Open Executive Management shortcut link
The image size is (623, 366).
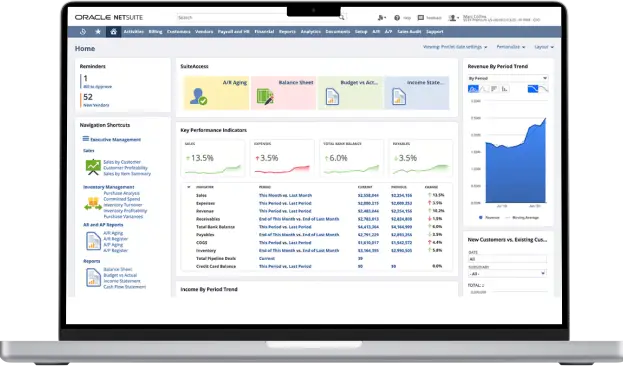point(116,139)
